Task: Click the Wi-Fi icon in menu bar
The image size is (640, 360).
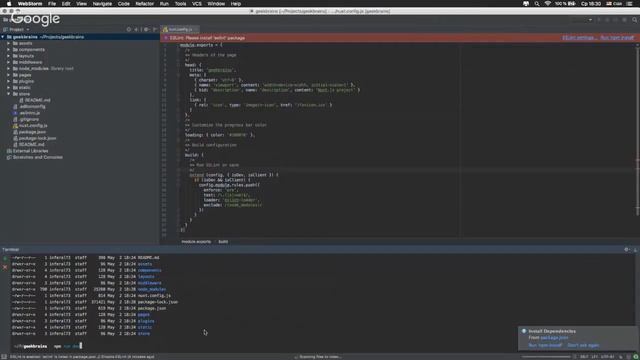Action: (547, 4)
